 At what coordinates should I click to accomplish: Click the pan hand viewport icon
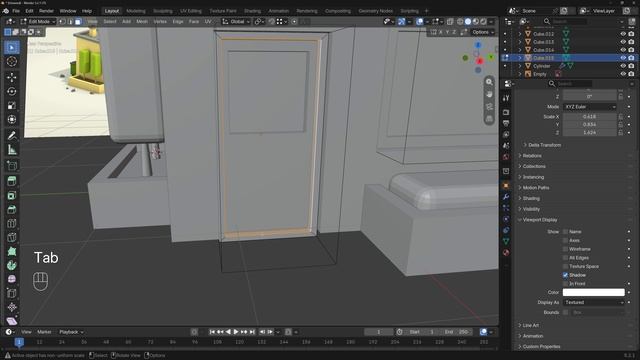(489, 94)
